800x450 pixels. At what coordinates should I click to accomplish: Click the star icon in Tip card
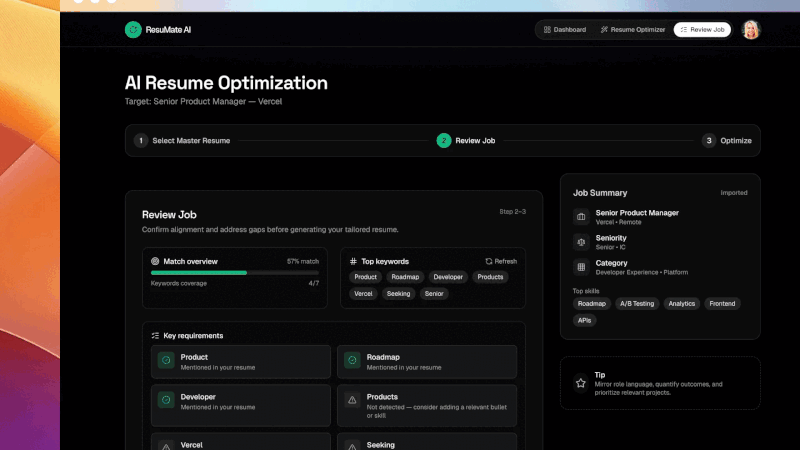point(580,383)
